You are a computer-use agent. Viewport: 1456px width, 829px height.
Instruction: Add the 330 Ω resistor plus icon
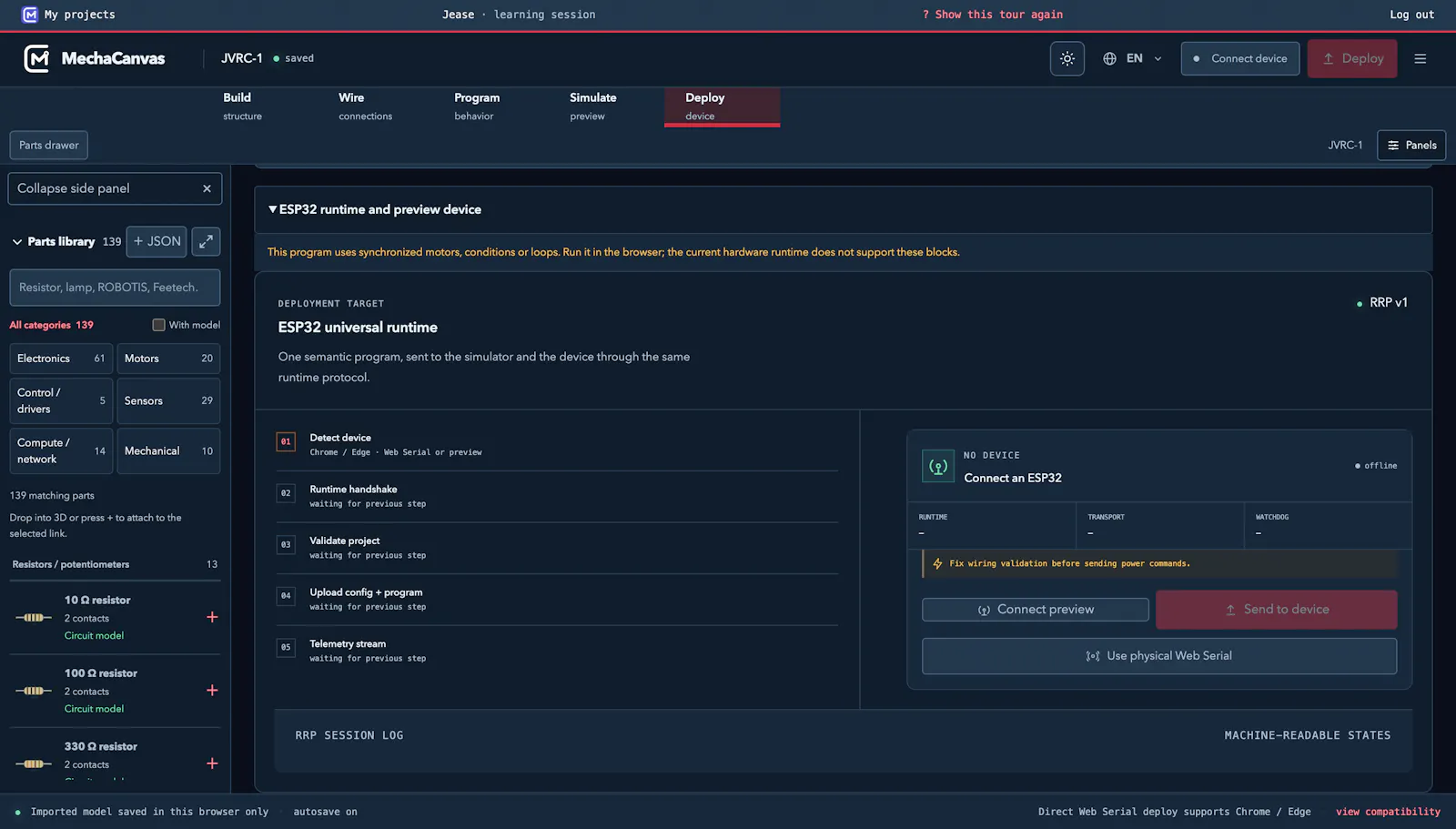[212, 763]
